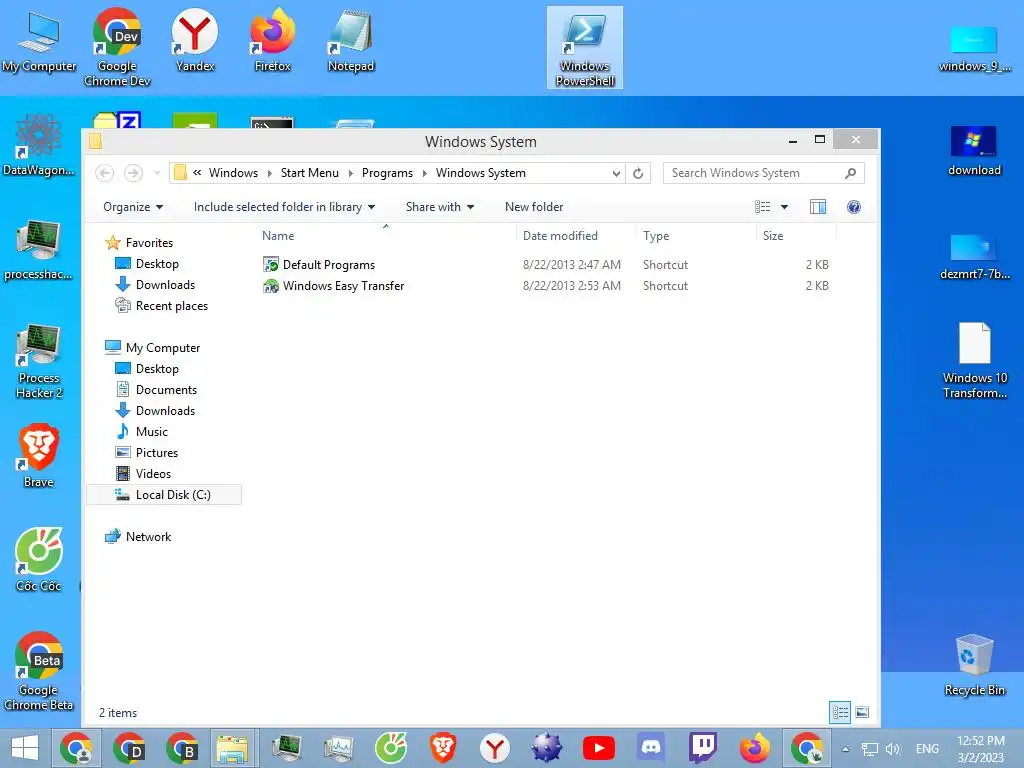The height and width of the screenshot is (768, 1024).
Task: Navigate to Start Menu breadcrumb
Action: tap(310, 173)
